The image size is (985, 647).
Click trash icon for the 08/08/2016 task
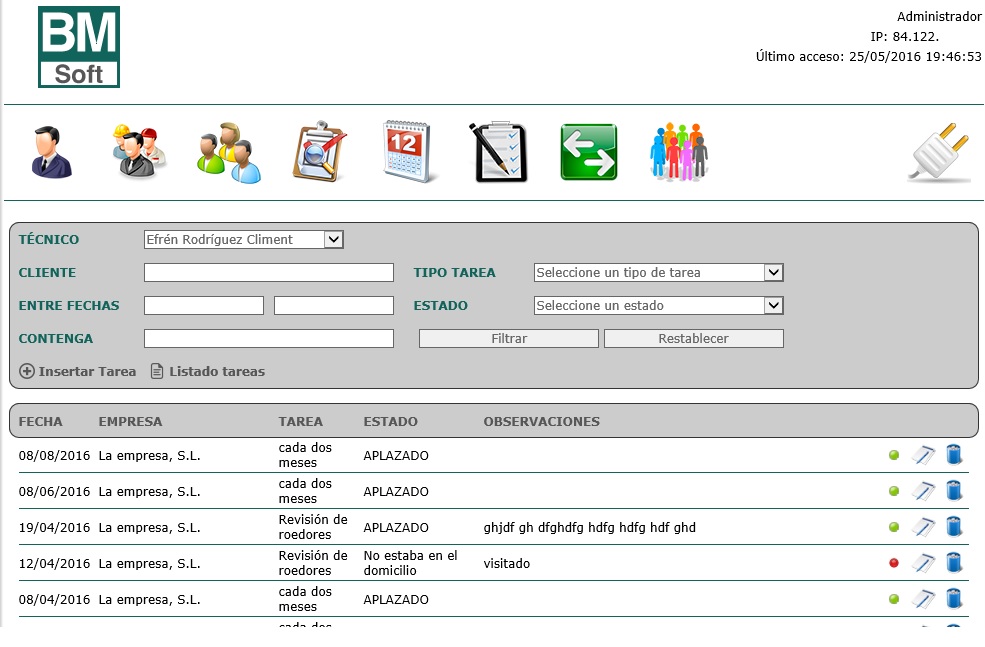pos(954,455)
